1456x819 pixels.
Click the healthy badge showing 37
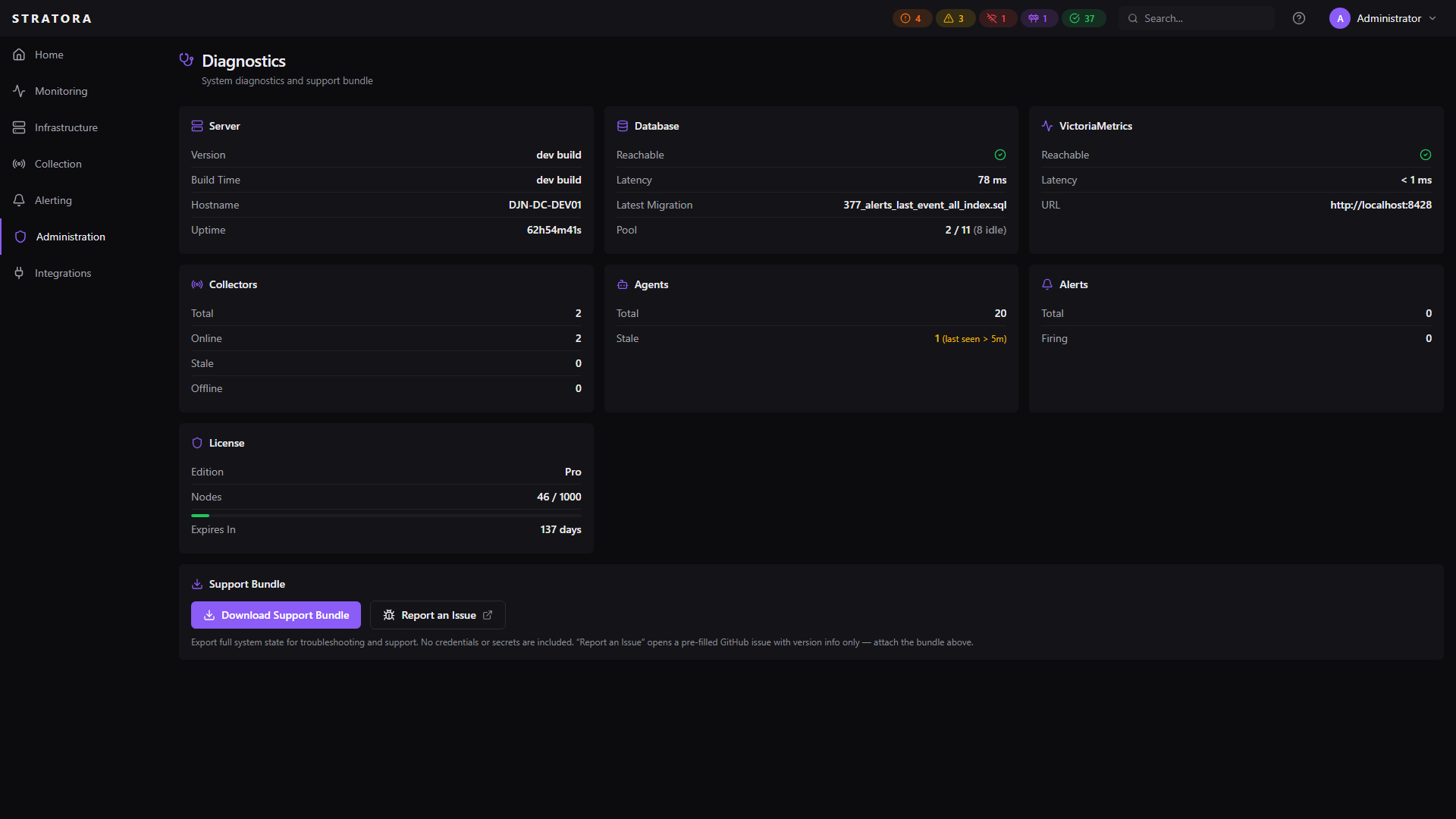coord(1083,18)
